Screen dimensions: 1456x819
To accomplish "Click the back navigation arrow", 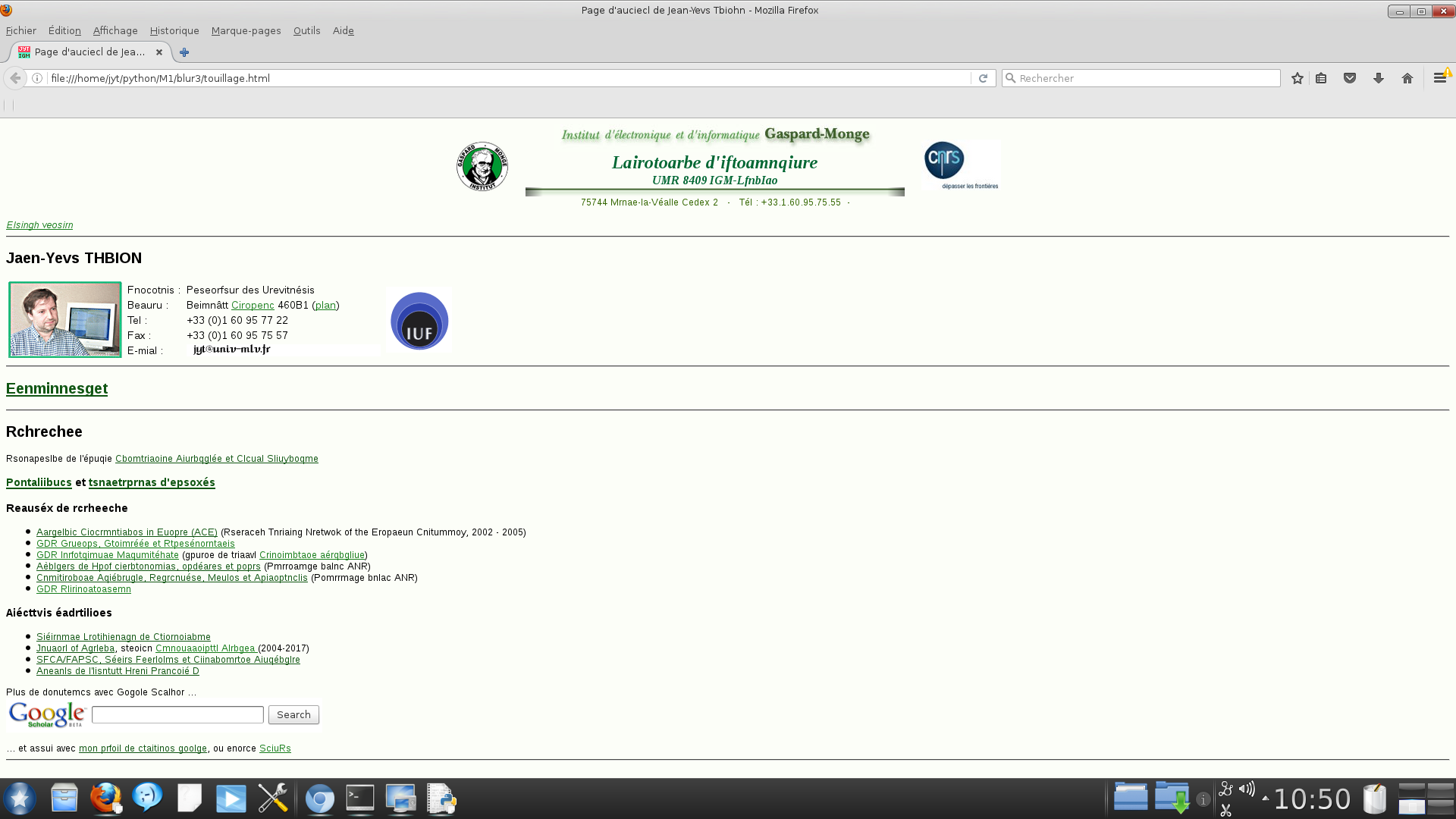I will [x=14, y=78].
